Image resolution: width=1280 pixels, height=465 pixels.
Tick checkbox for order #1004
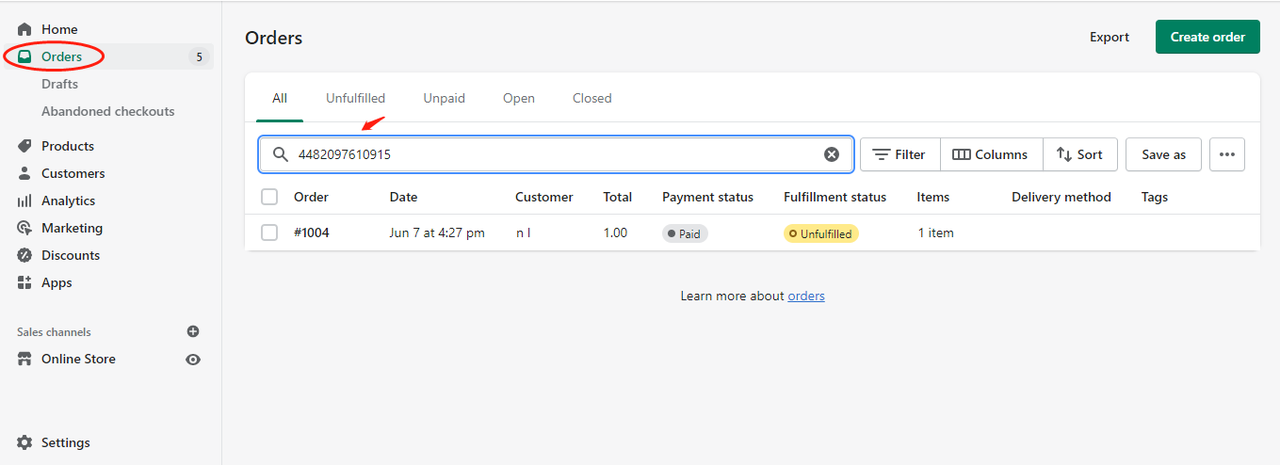(269, 233)
